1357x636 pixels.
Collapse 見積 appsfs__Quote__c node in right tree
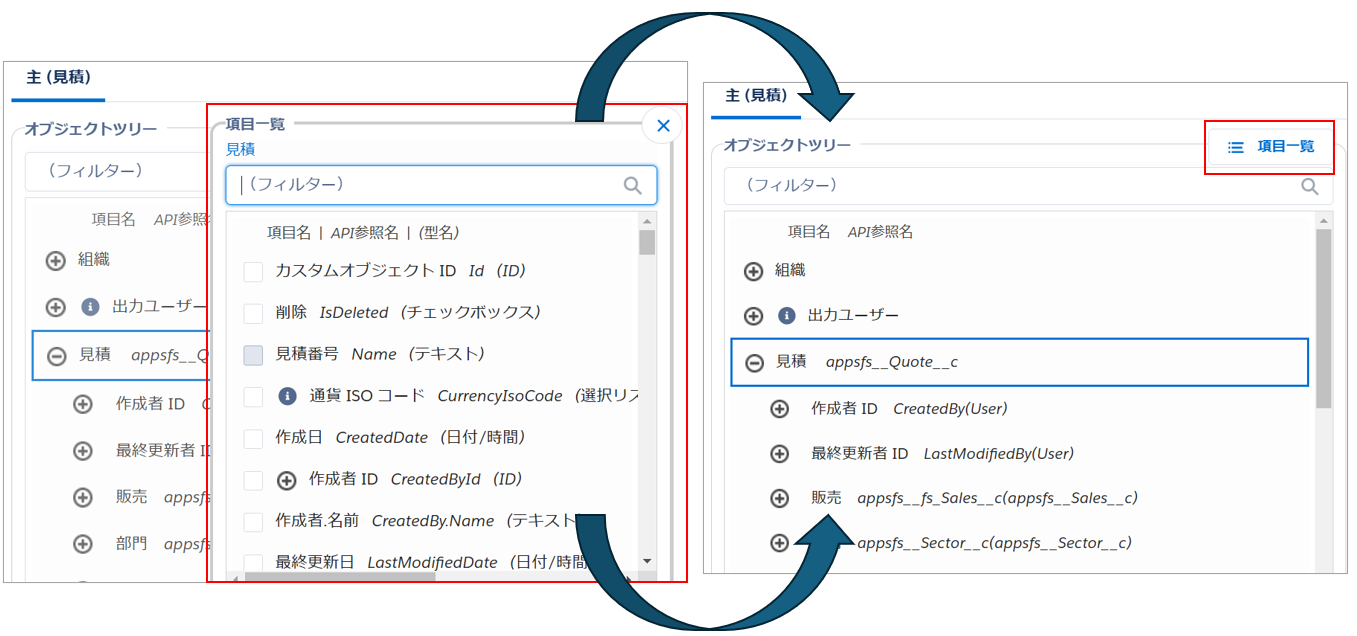pyautogui.click(x=755, y=362)
